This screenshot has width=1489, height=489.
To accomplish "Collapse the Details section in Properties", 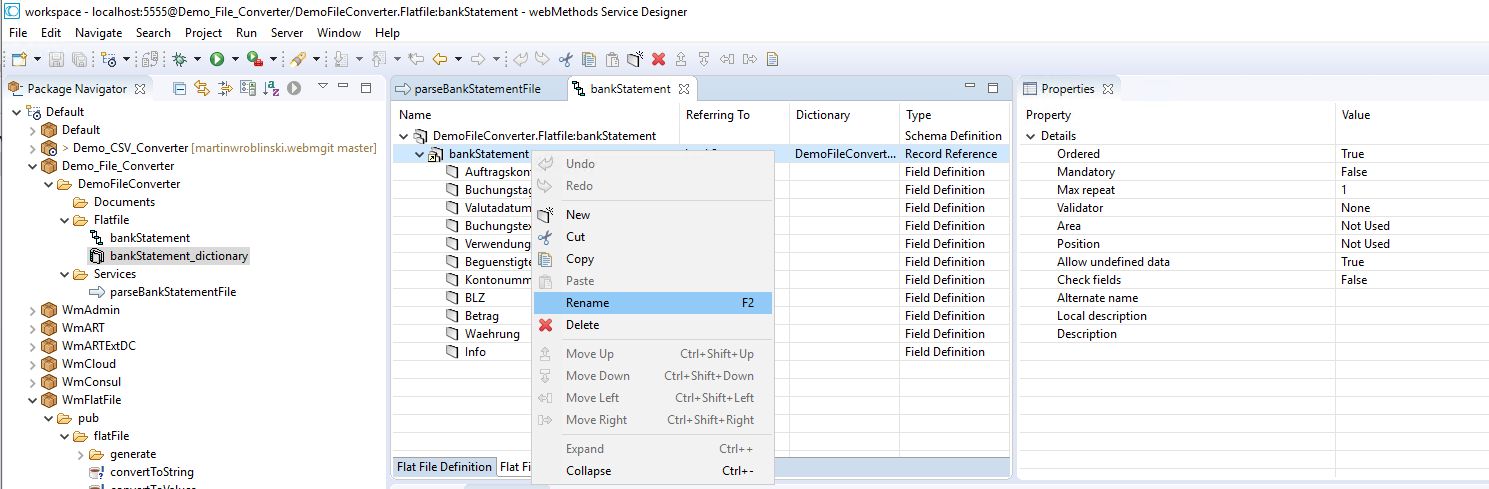I will (x=1031, y=136).
